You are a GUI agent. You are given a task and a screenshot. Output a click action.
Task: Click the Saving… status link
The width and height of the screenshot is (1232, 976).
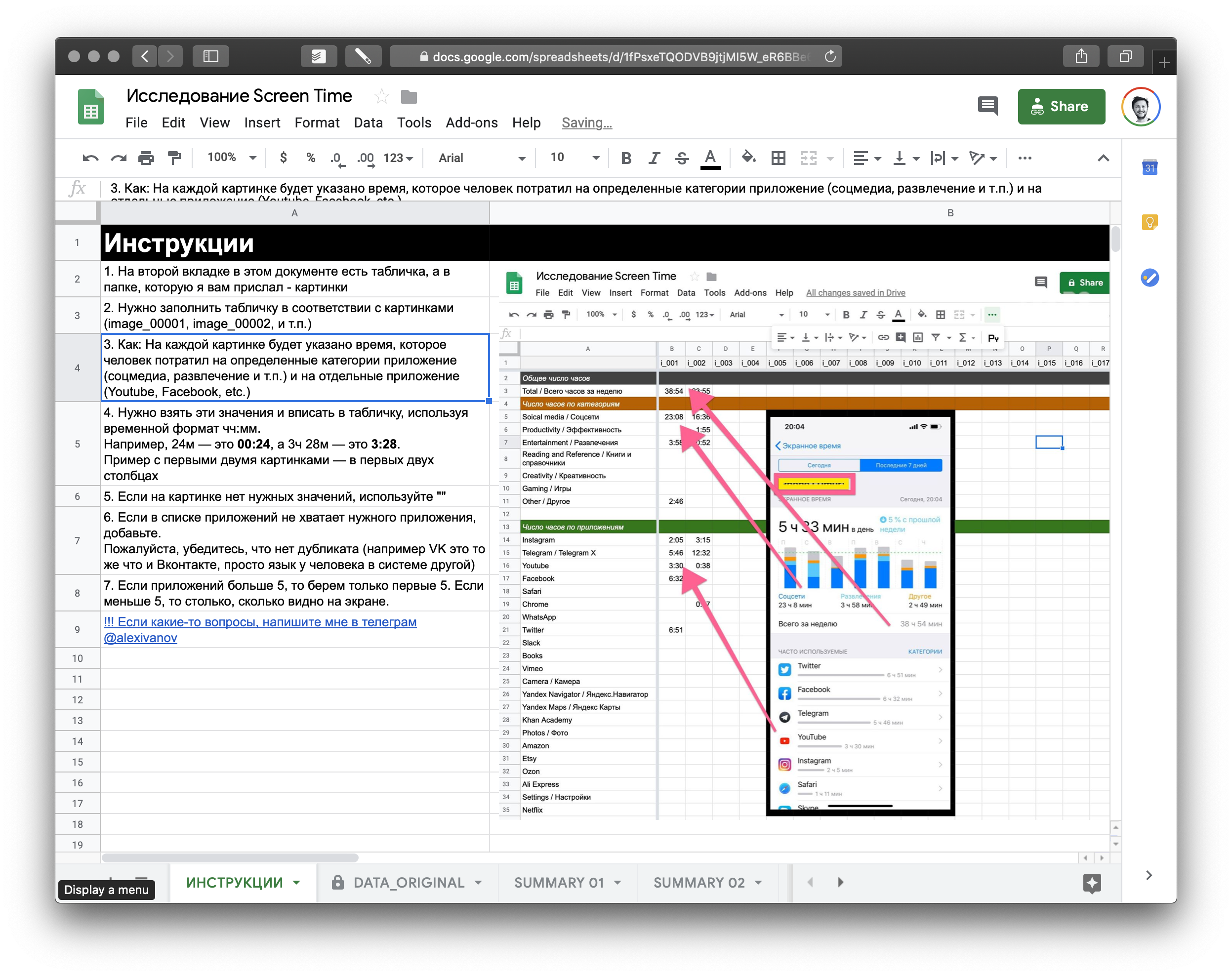coord(586,123)
